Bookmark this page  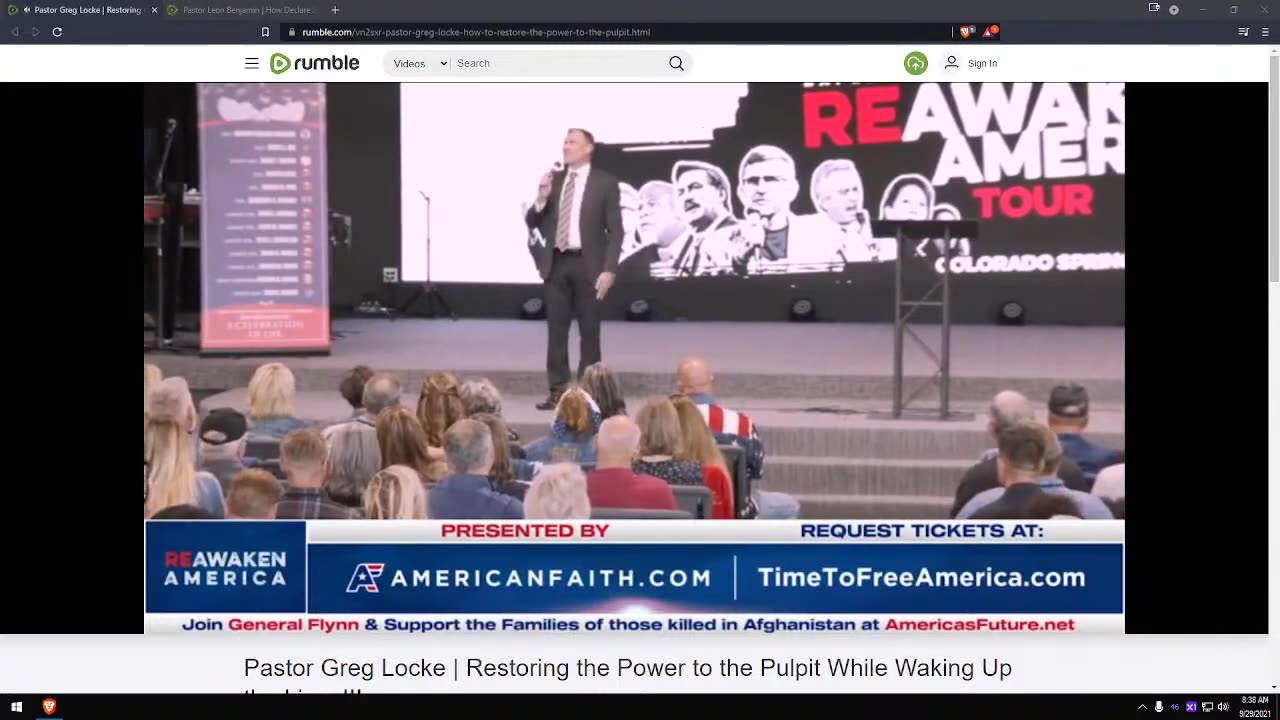click(x=265, y=32)
